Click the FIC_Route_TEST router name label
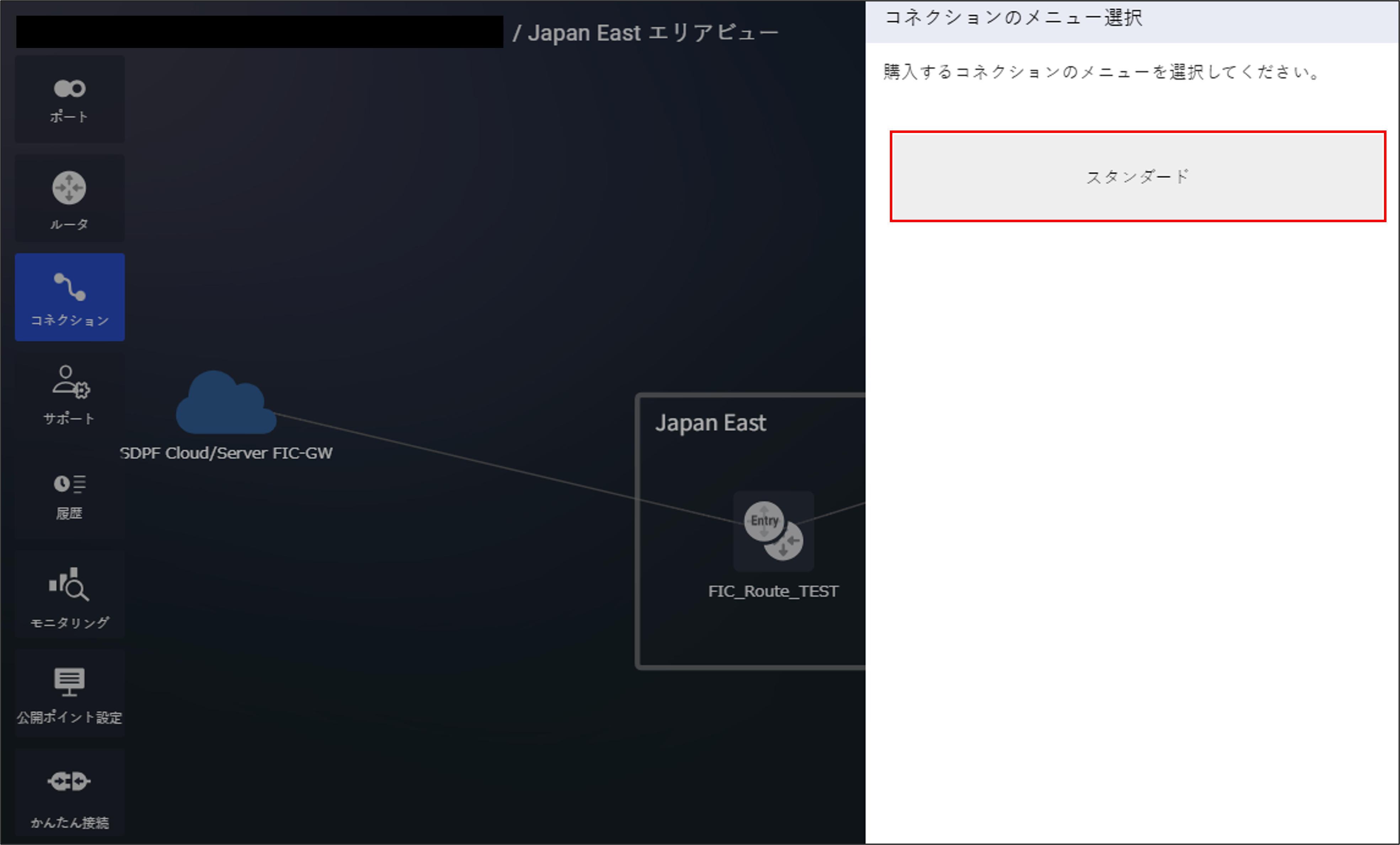Screen dimensions: 1400x845 pyautogui.click(x=773, y=592)
